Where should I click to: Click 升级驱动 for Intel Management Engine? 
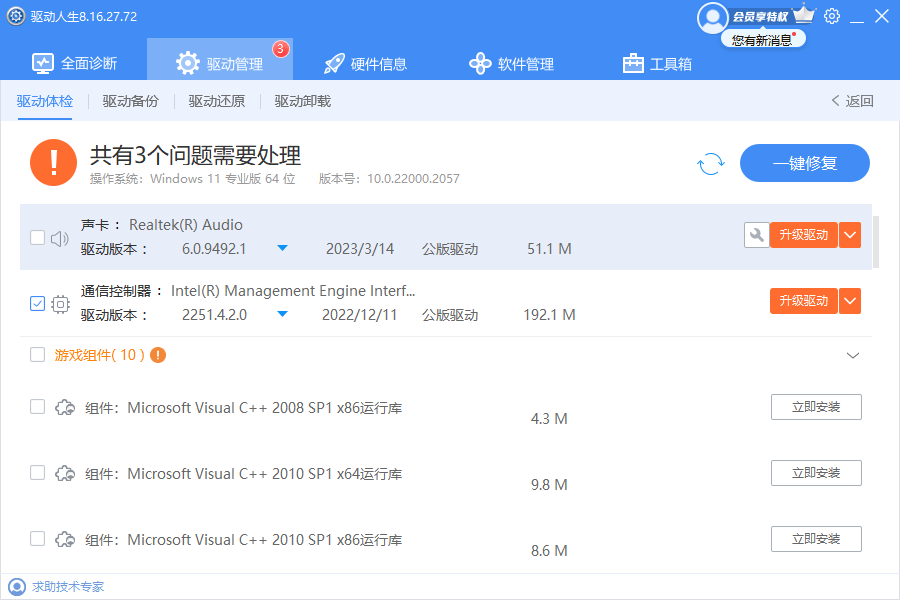804,301
